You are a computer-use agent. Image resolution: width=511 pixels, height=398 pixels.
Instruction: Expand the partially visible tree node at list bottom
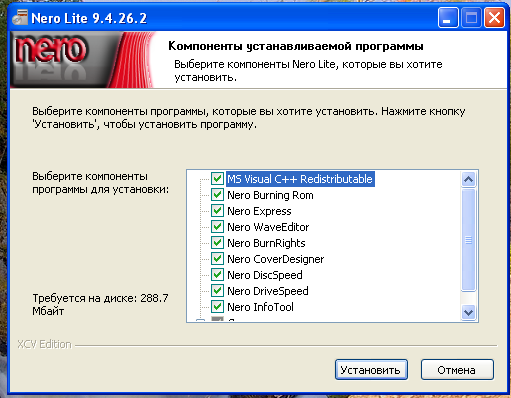click(200, 320)
